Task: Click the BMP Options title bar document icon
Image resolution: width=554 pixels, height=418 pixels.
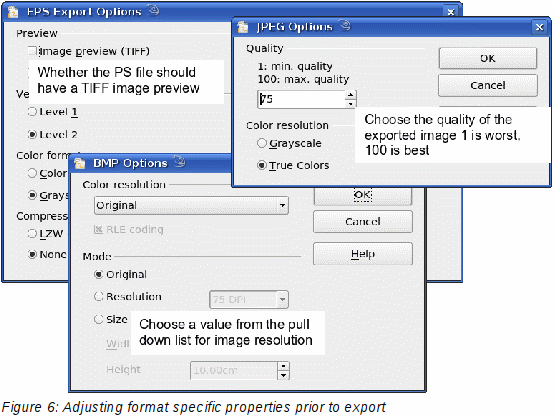Action: point(79,163)
